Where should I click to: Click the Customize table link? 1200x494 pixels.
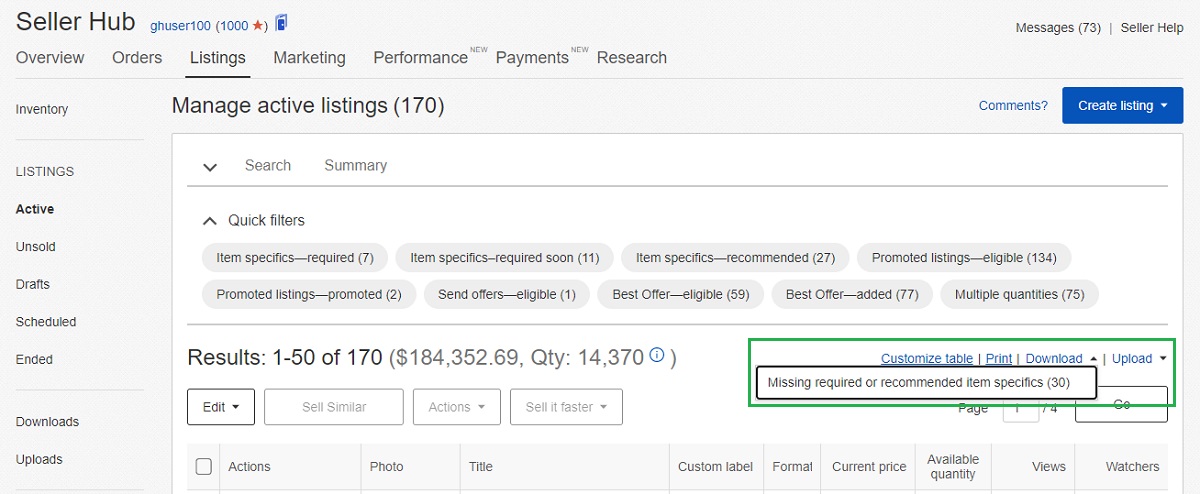point(926,359)
